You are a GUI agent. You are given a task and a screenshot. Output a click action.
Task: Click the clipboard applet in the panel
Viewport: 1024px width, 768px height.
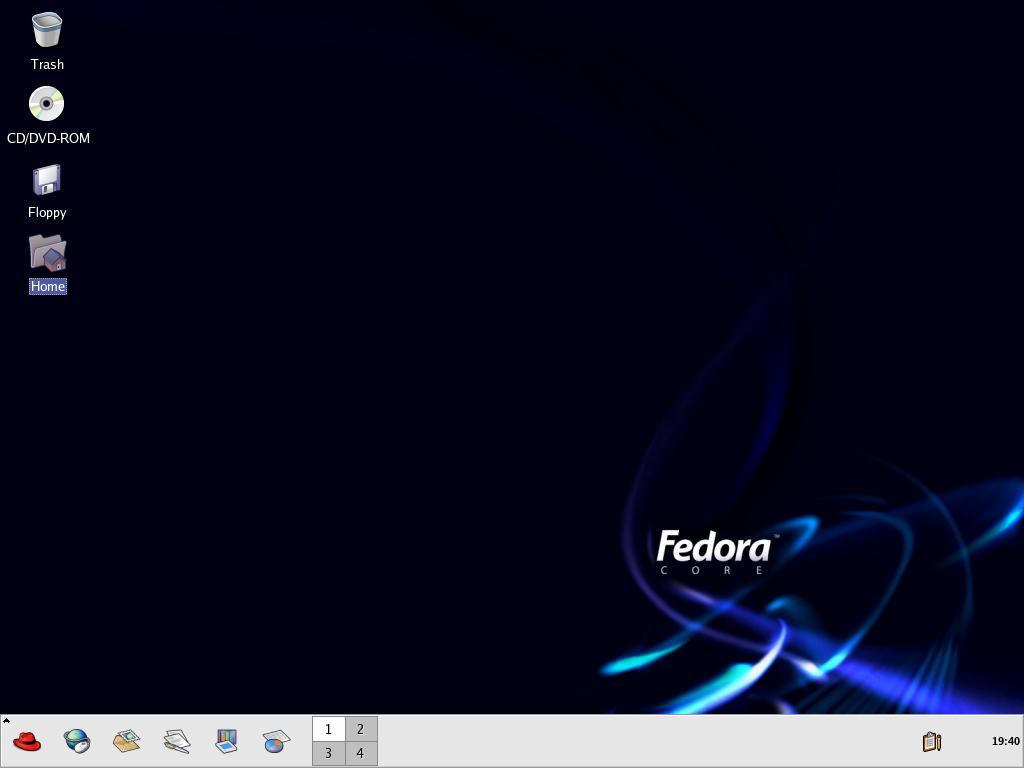click(x=931, y=742)
